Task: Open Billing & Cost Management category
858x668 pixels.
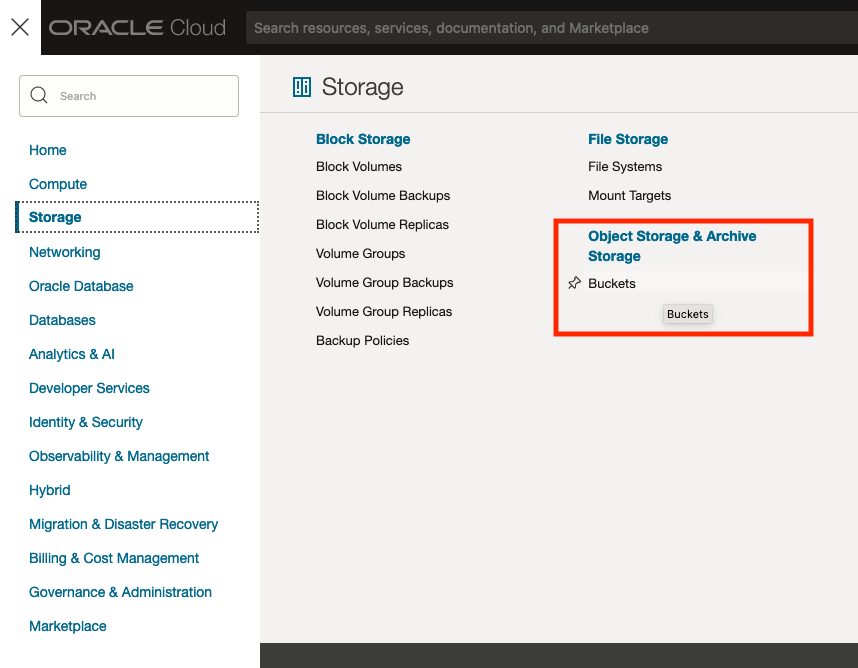Action: pyautogui.click(x=114, y=558)
